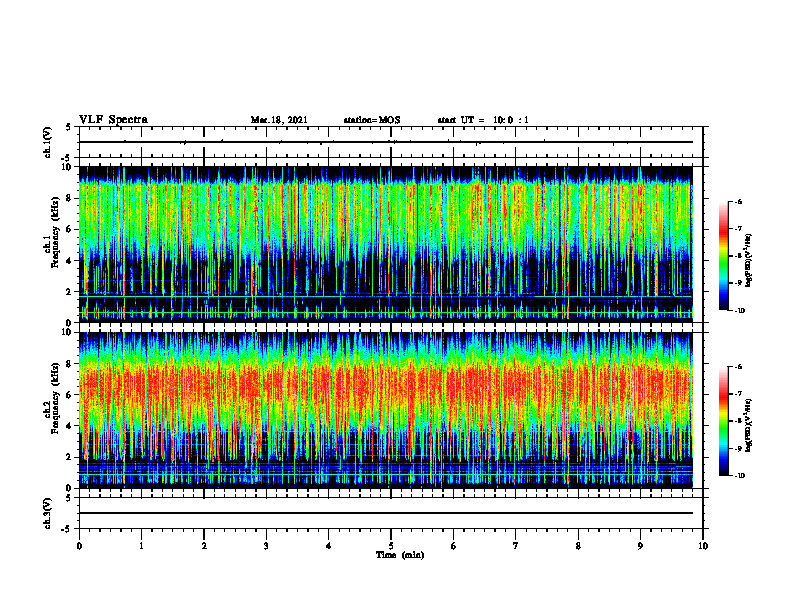The height and width of the screenshot is (612, 792).
Task: Click the ch.1 spectrogram colorbar
Action: tap(723, 256)
